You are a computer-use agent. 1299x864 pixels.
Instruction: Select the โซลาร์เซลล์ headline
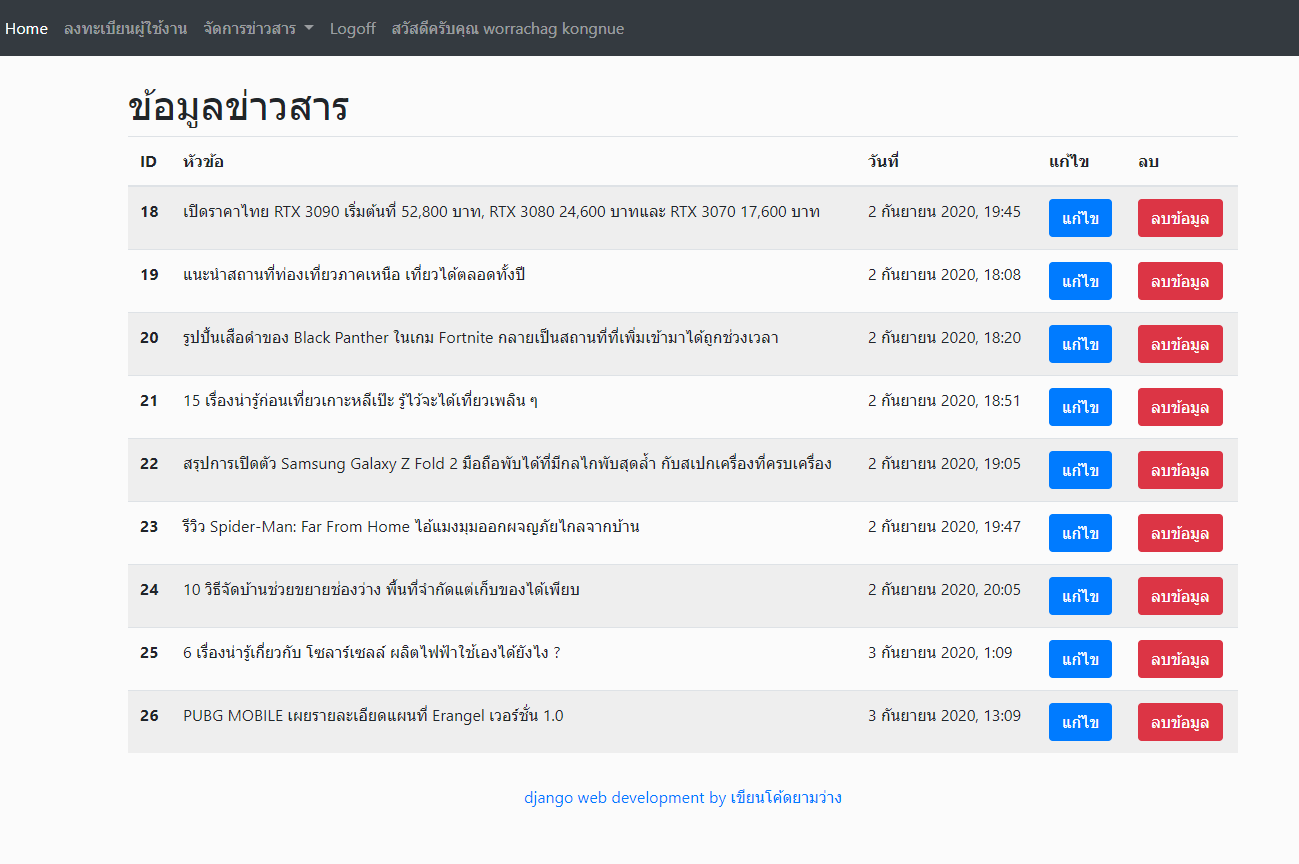(372, 653)
